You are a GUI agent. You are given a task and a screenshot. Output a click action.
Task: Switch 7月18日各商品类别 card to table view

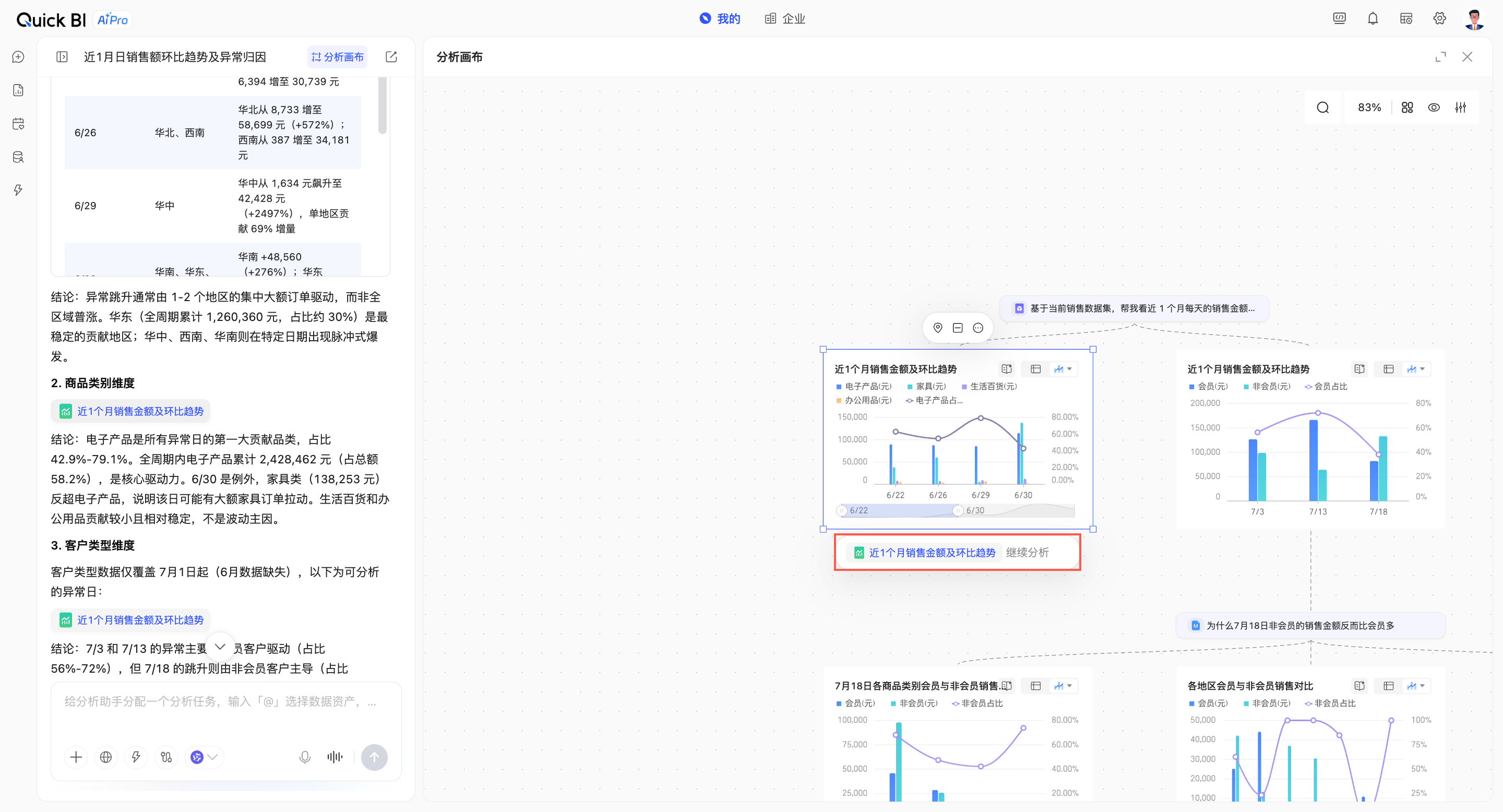pos(1035,685)
